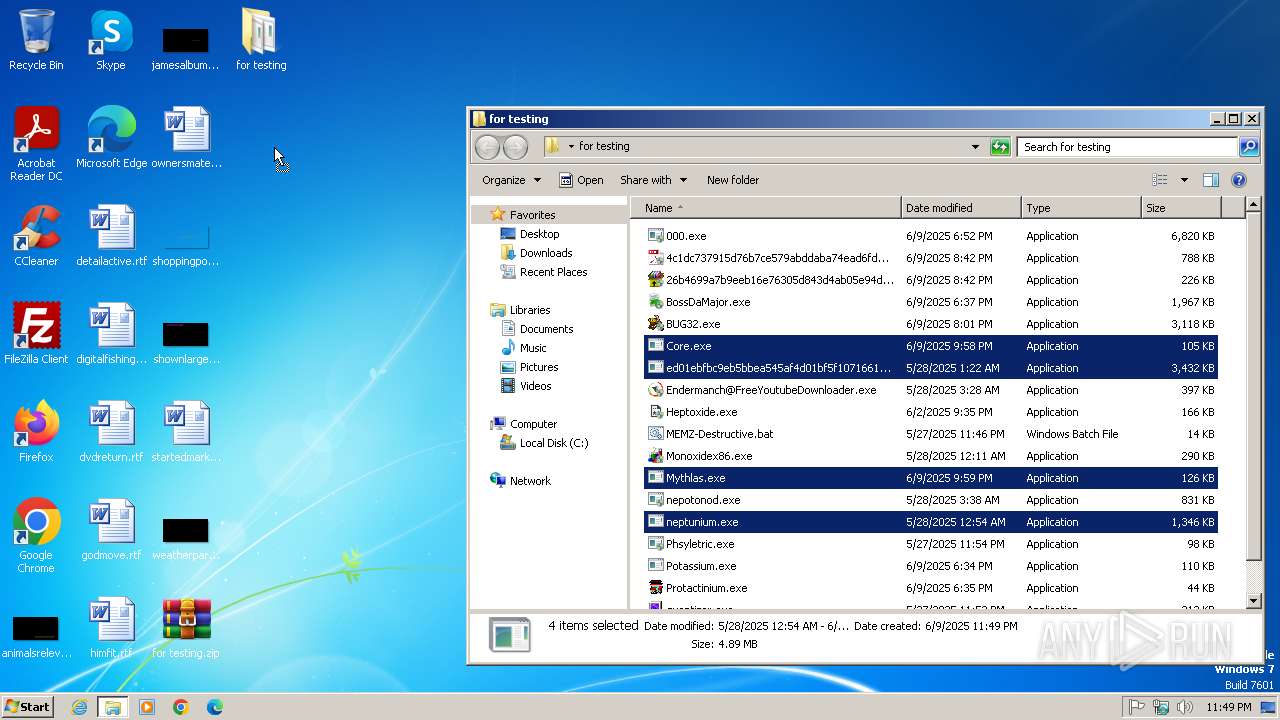This screenshot has width=1280, height=720.
Task: Click Edge icon on the taskbar
Action: point(215,707)
